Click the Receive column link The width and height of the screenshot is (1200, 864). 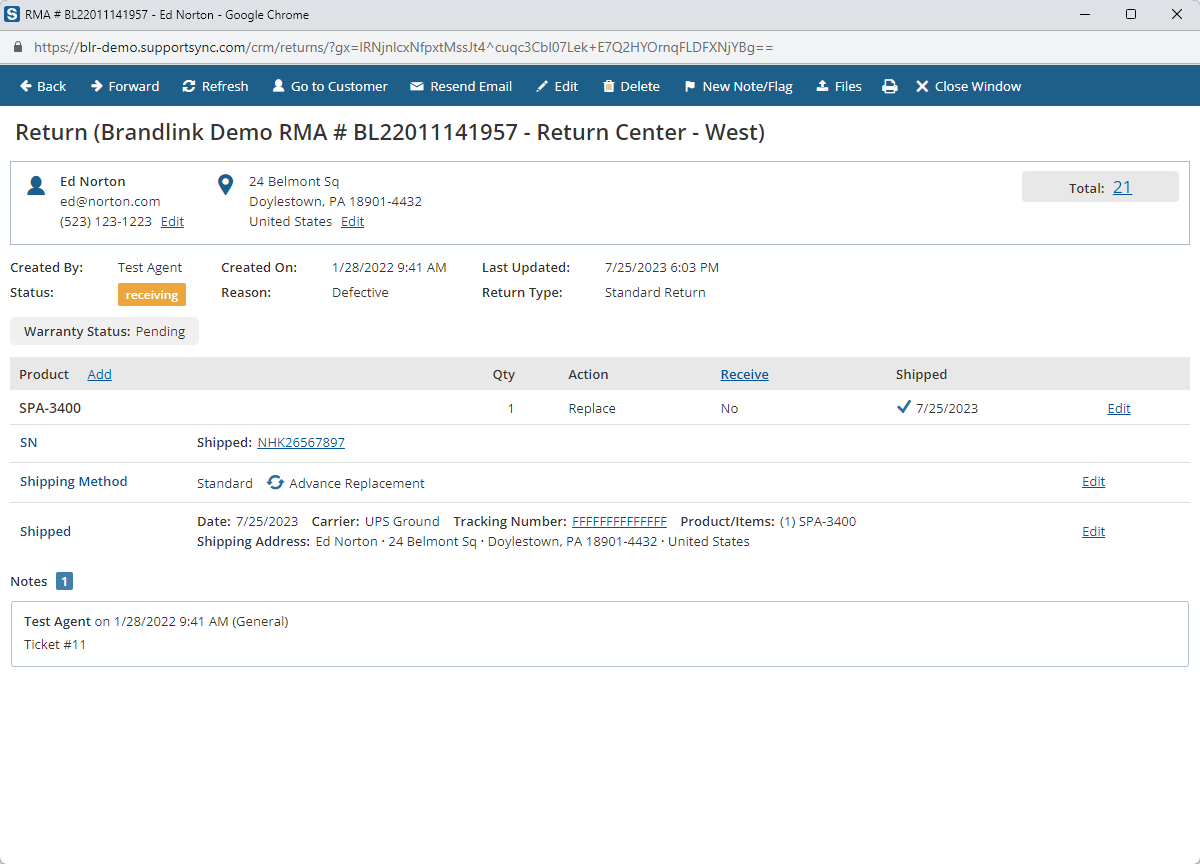744,374
